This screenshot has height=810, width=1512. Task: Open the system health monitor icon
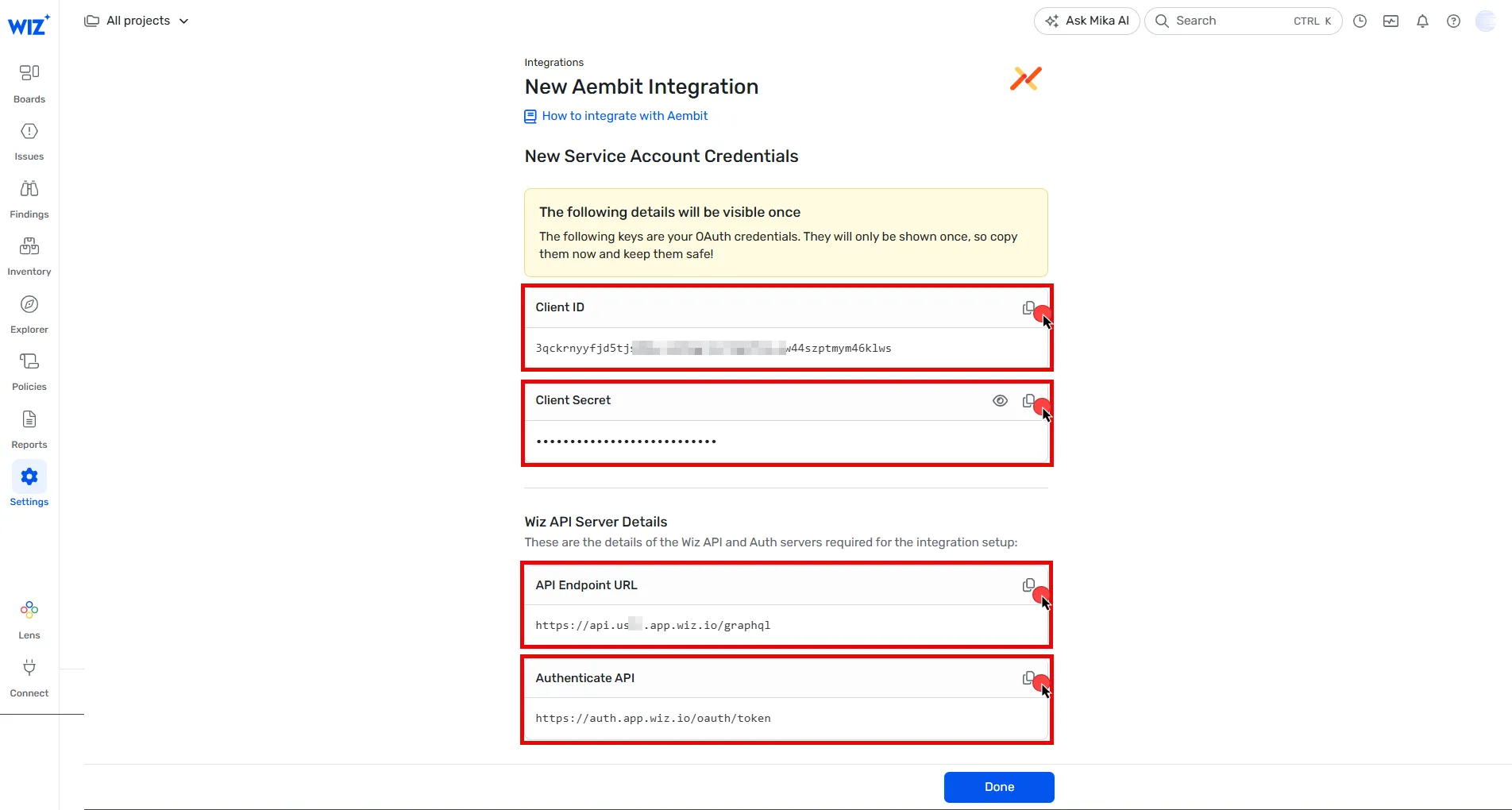(1390, 21)
